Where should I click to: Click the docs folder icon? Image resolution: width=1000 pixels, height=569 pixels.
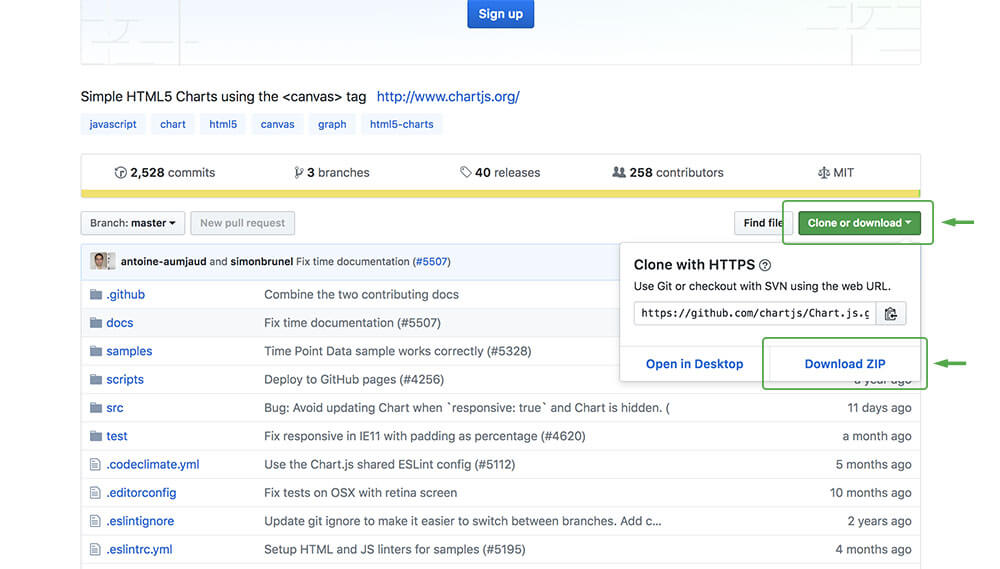[x=96, y=323]
